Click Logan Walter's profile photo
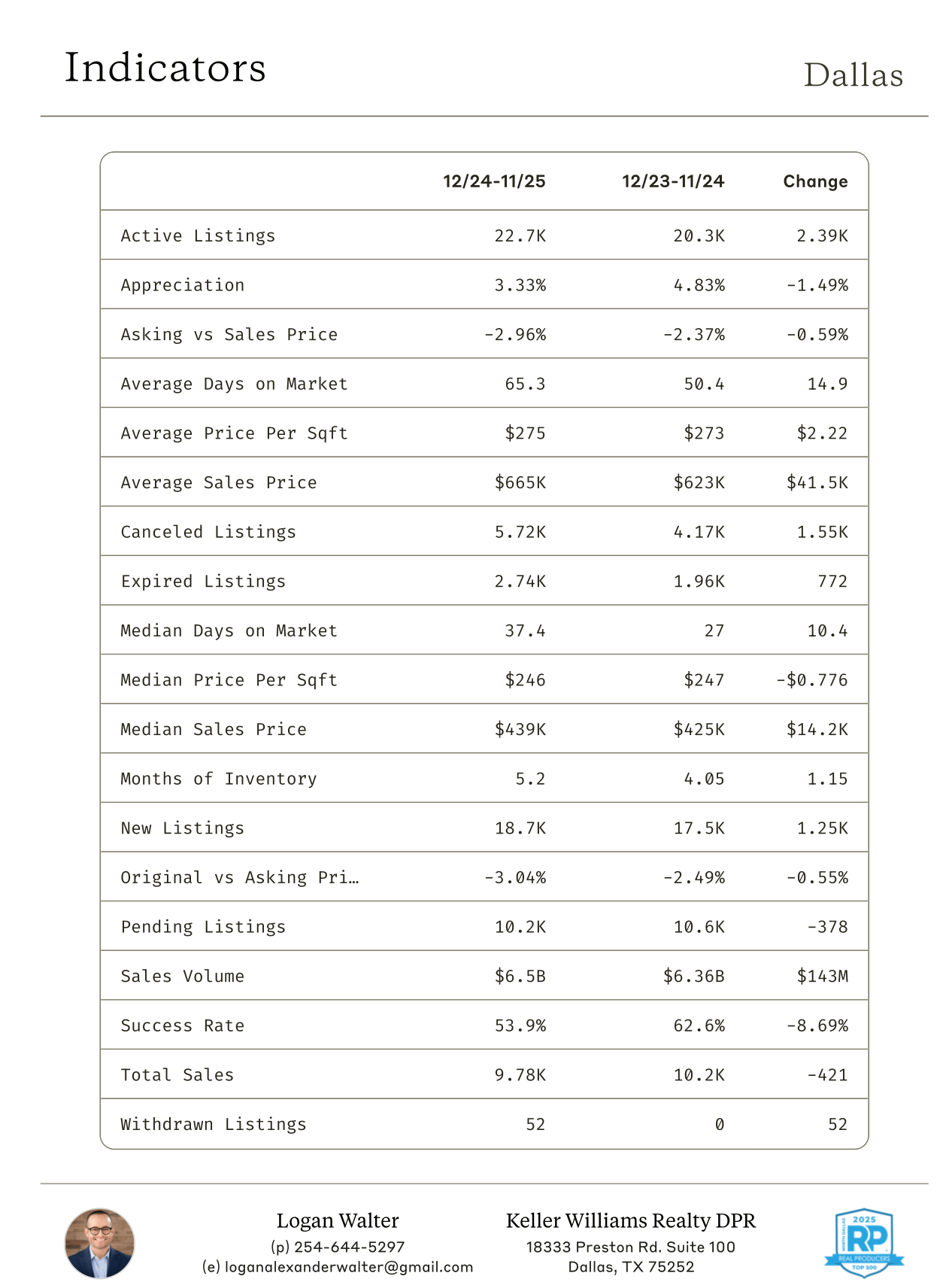 click(99, 1243)
